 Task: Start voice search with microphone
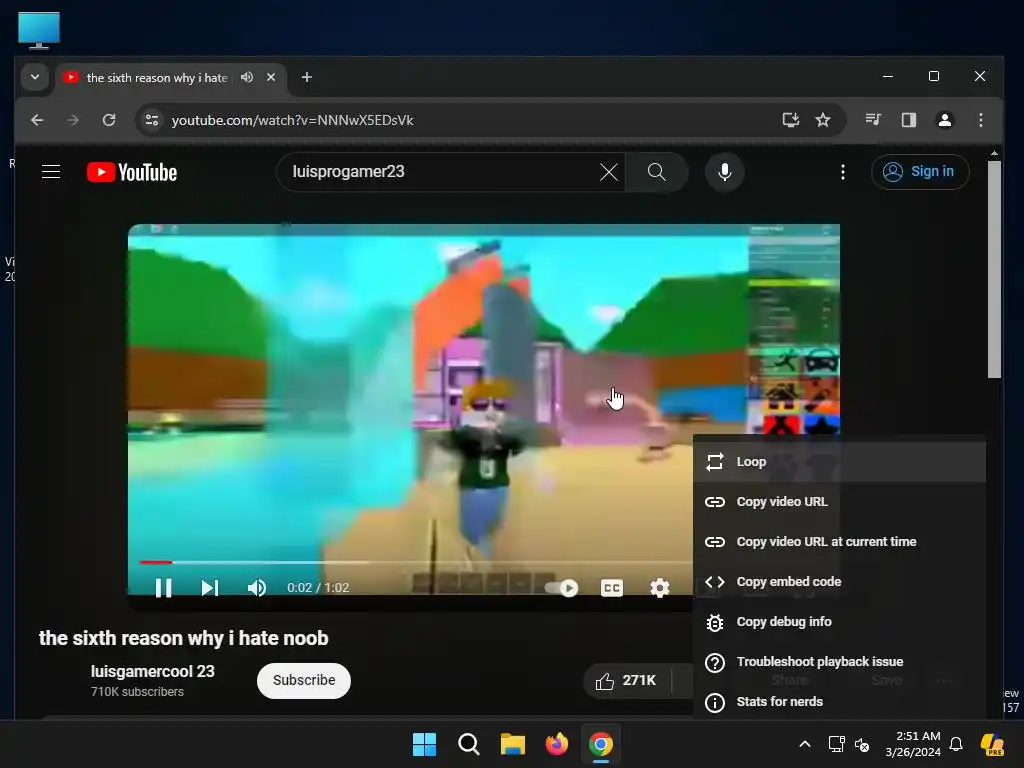[x=724, y=172]
